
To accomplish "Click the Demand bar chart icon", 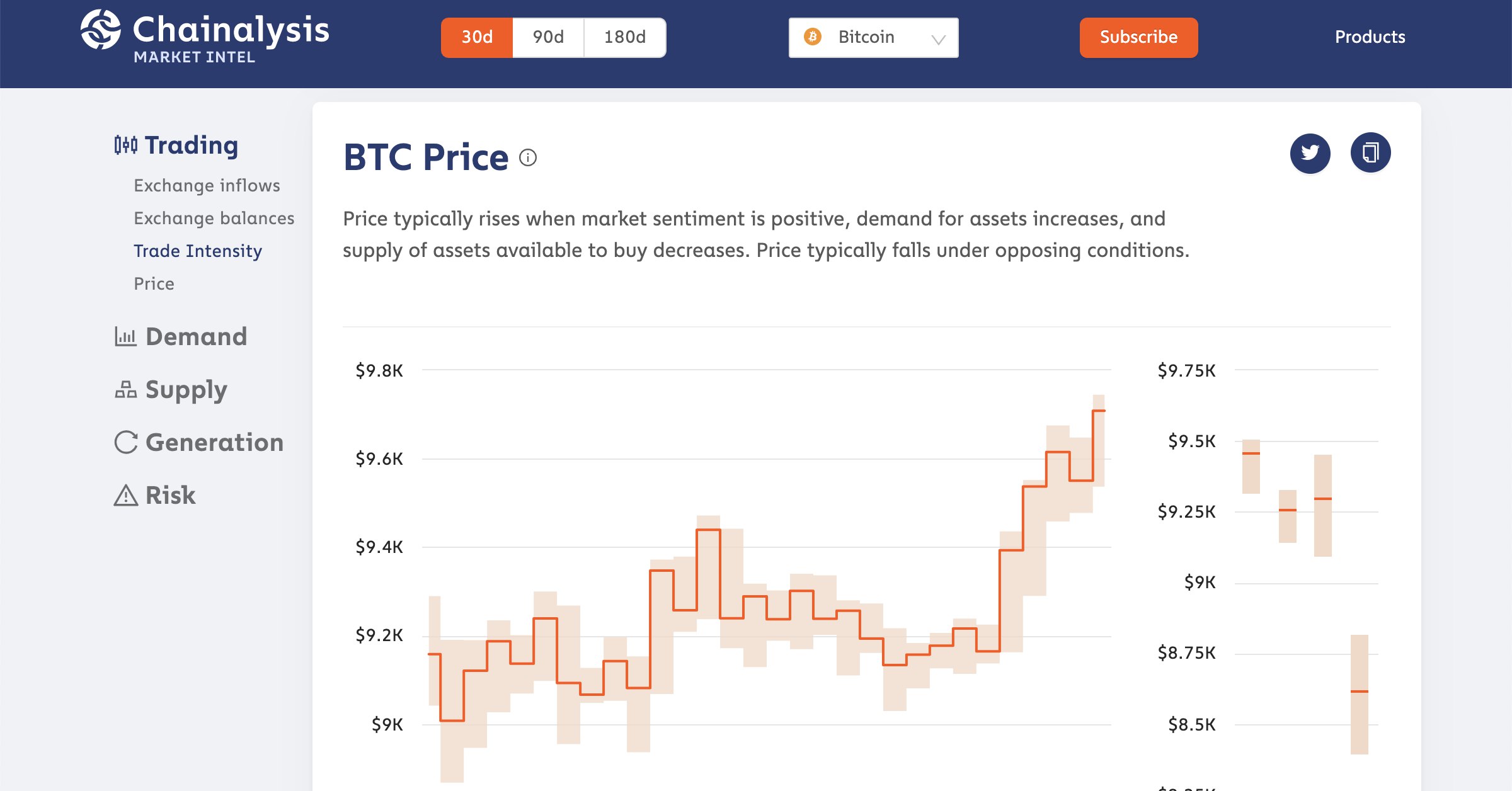I will click(x=125, y=336).
